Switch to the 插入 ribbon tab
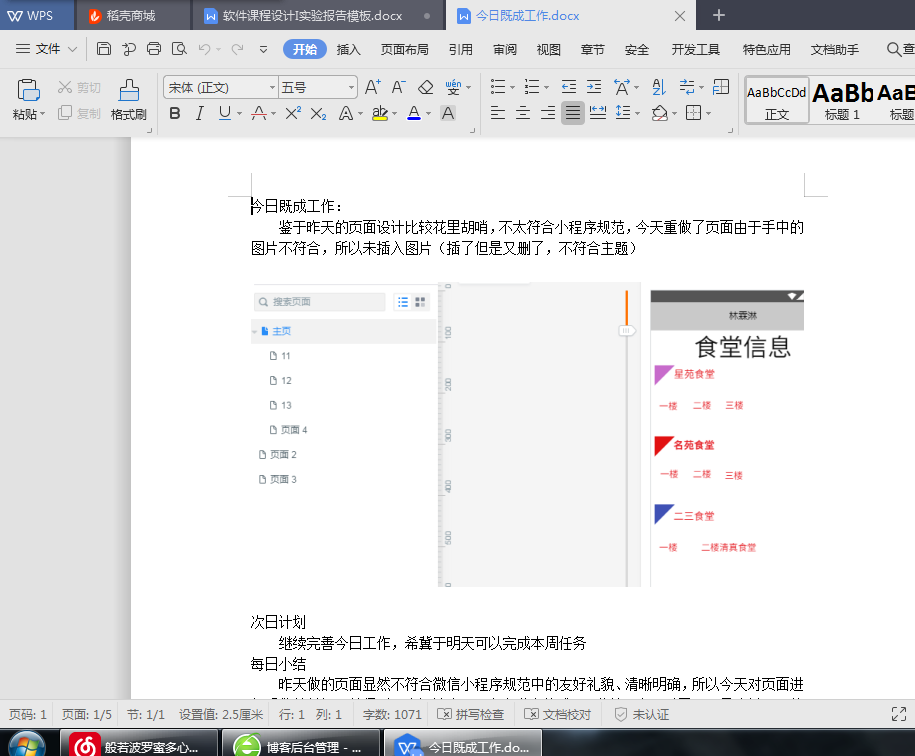915x756 pixels. tap(349, 50)
